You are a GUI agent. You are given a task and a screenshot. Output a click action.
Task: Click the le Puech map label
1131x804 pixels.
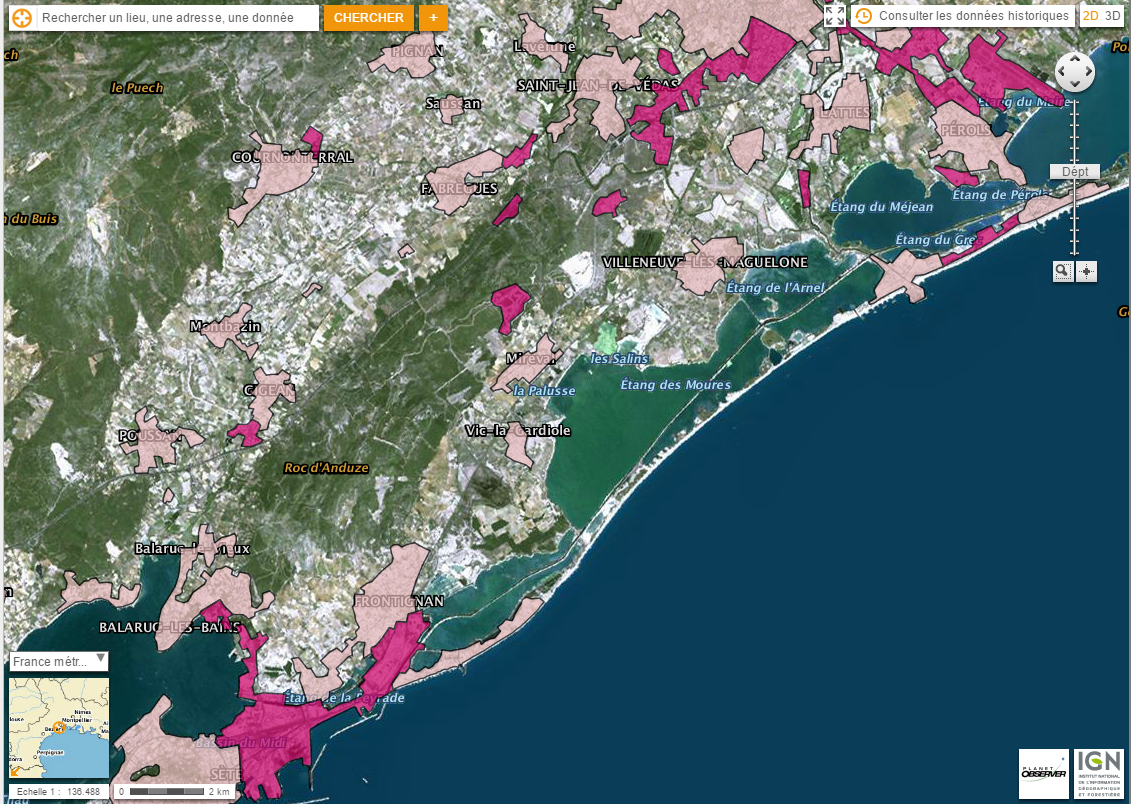[137, 88]
